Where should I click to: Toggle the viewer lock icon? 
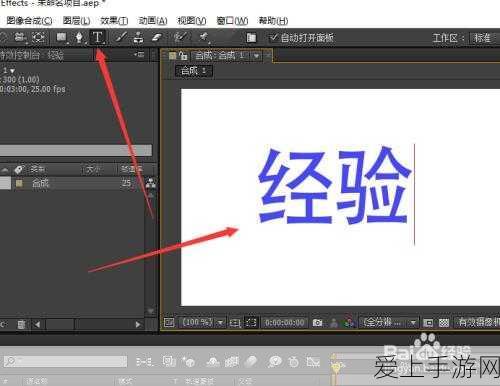183,56
